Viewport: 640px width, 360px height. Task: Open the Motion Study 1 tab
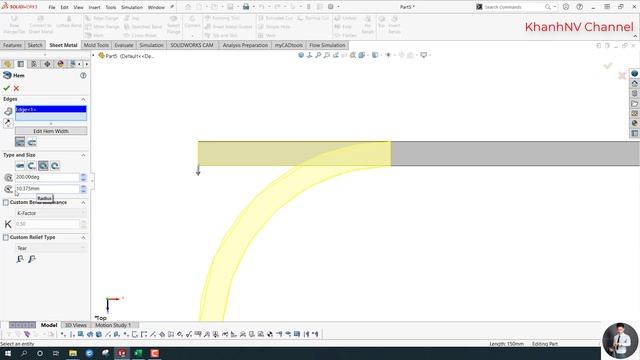[x=113, y=325]
